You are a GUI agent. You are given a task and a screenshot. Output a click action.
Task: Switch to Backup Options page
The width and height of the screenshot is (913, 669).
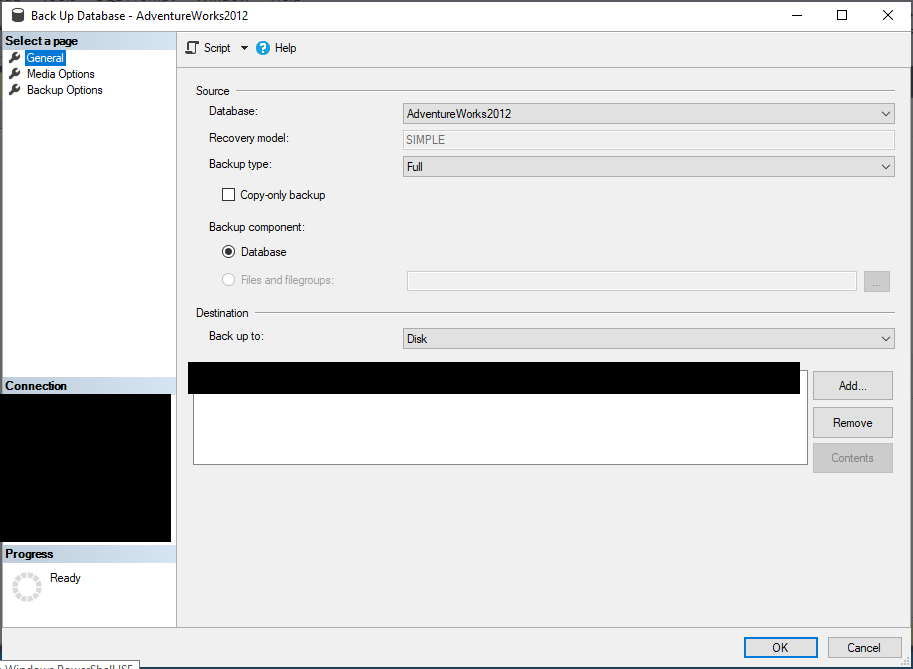tap(65, 90)
